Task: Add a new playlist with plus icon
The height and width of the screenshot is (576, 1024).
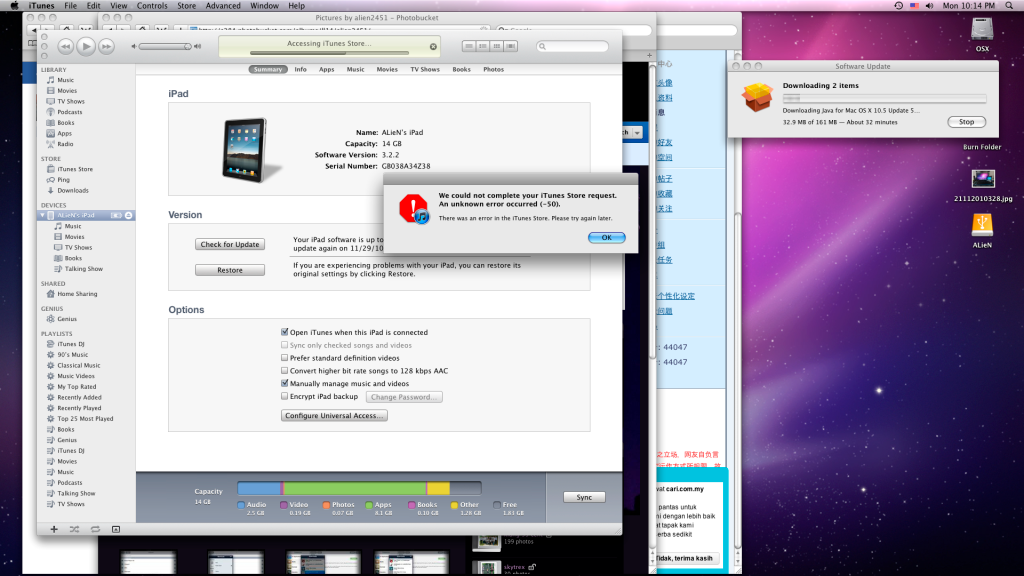Action: click(x=53, y=528)
